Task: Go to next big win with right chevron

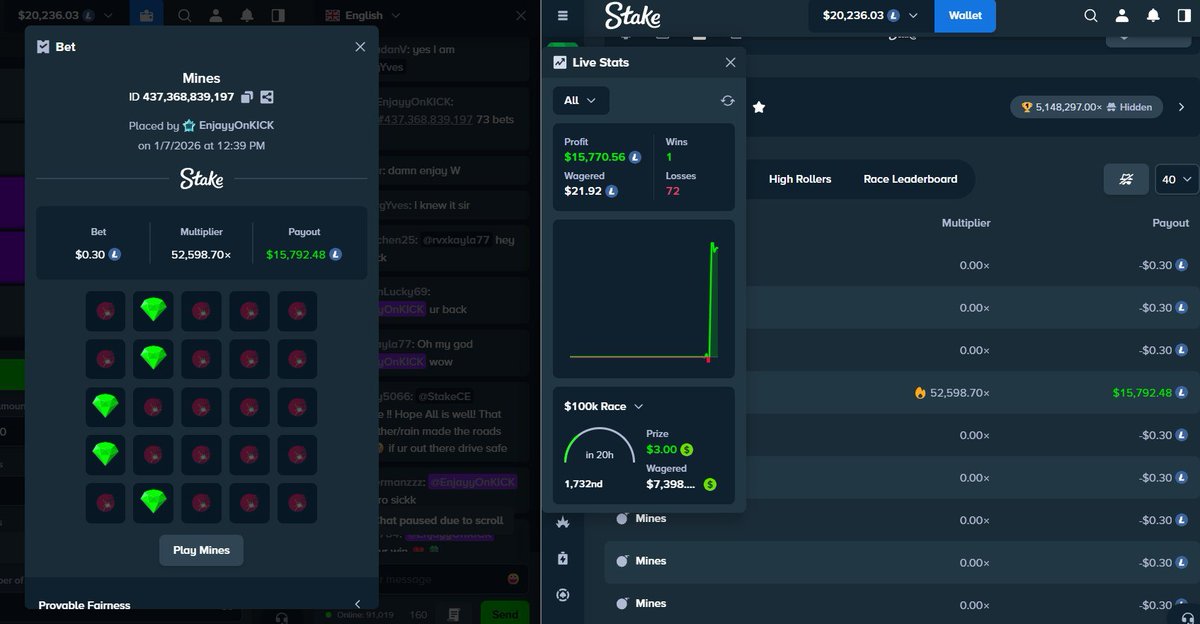Action: click(1180, 107)
